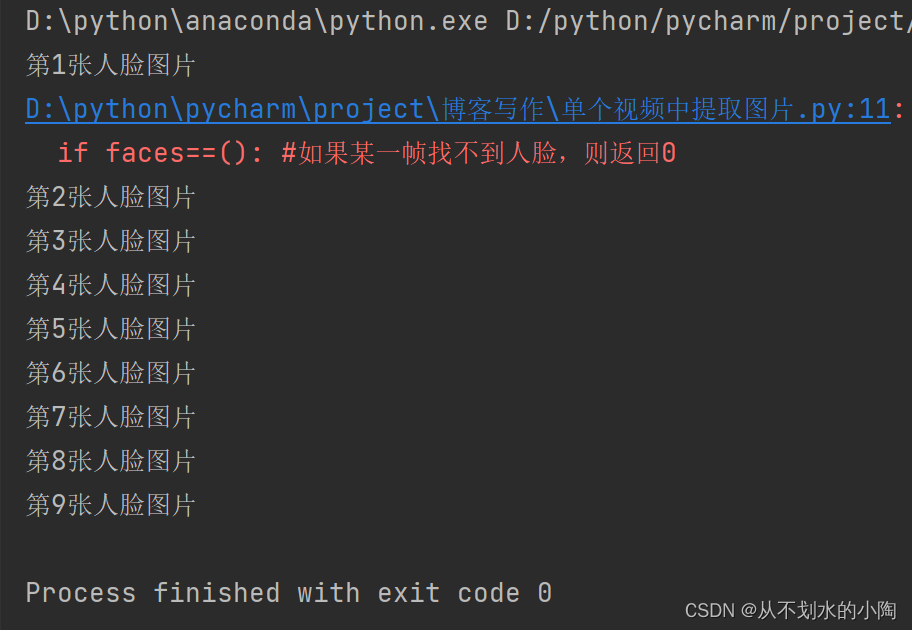
Task: Click the 第9张人脸图片 output line
Action: click(x=110, y=505)
